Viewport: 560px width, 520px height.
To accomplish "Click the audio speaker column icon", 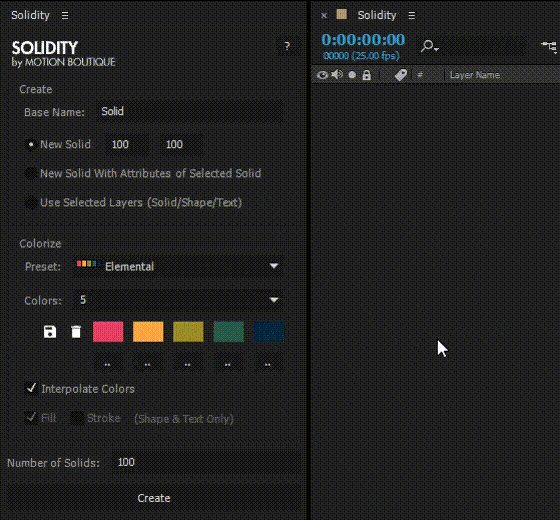I will tap(337, 75).
